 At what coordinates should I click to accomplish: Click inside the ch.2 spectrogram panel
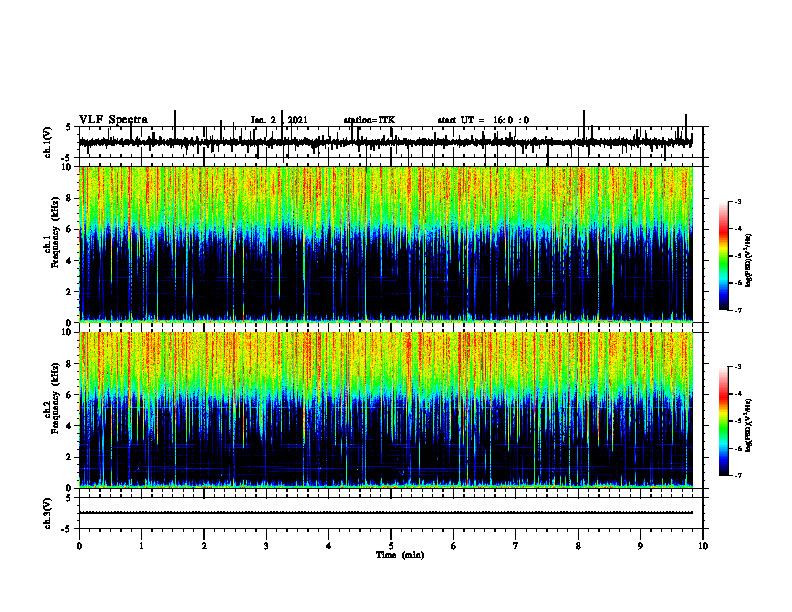tap(386, 410)
